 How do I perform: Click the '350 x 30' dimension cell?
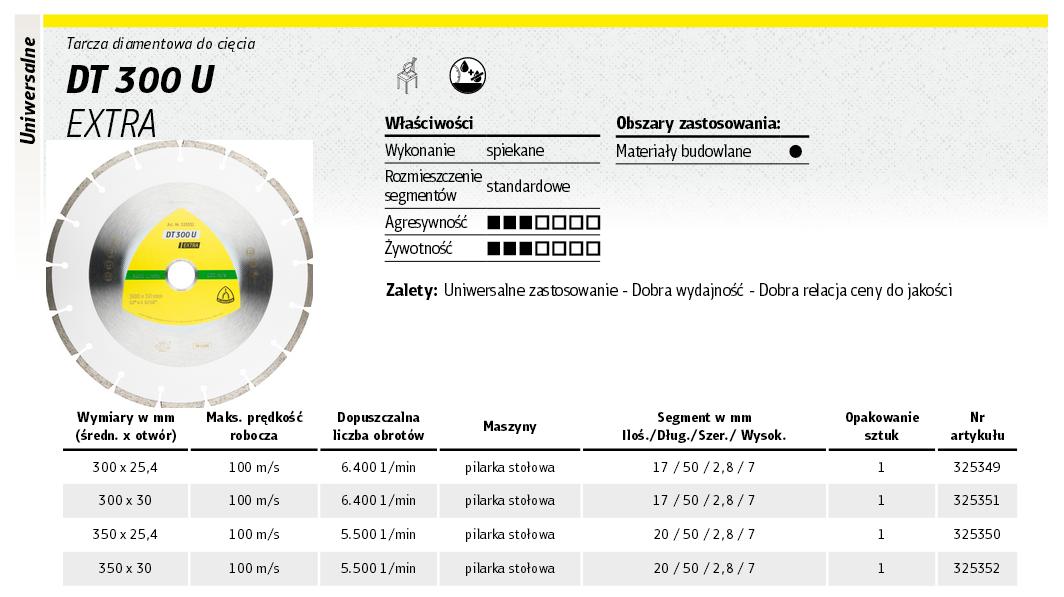(x=125, y=569)
